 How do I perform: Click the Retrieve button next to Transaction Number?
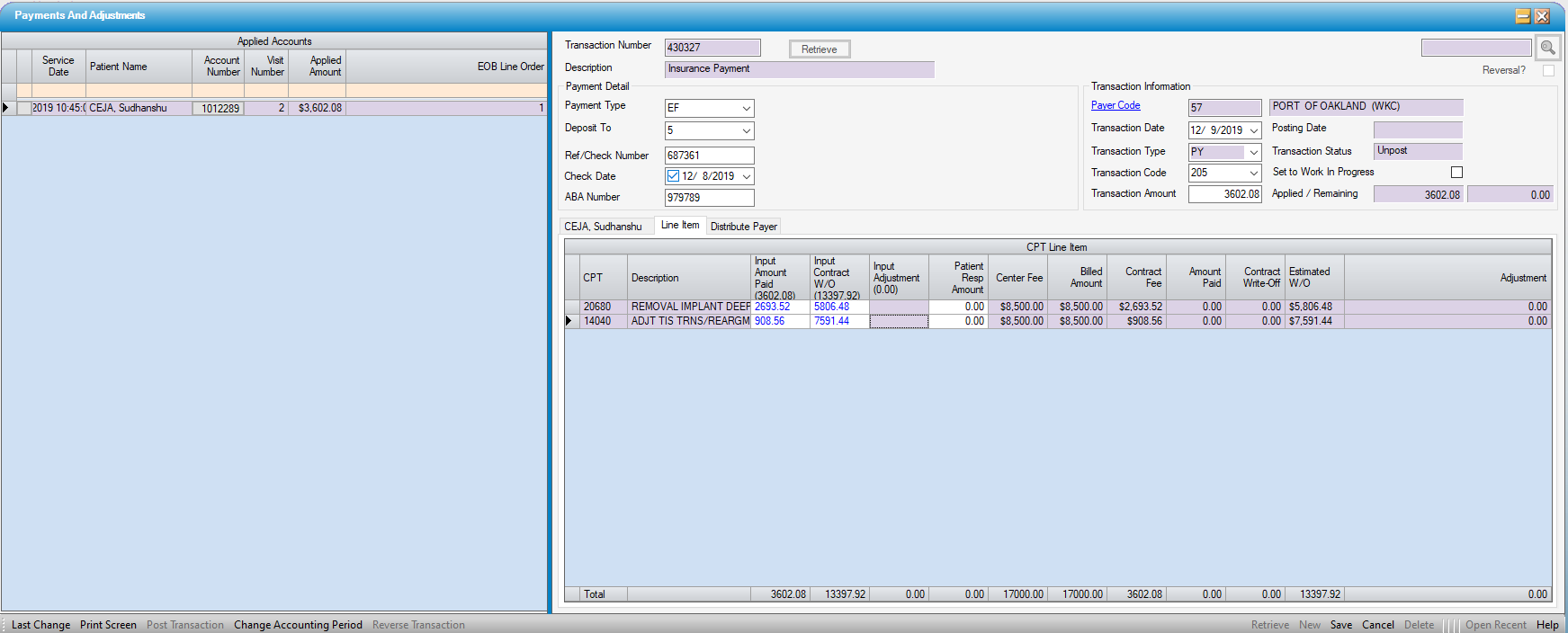[819, 49]
